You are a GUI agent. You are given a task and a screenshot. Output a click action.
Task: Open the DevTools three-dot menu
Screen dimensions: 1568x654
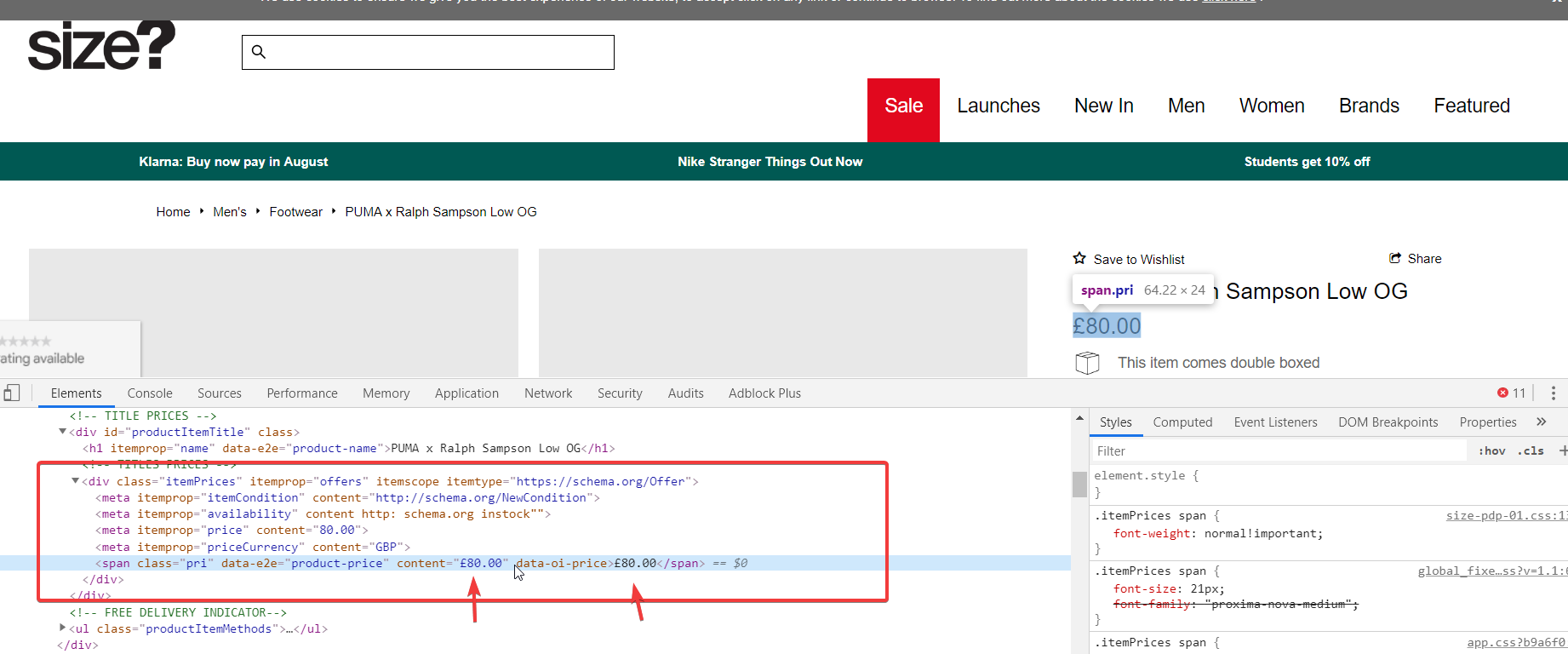pos(1553,393)
